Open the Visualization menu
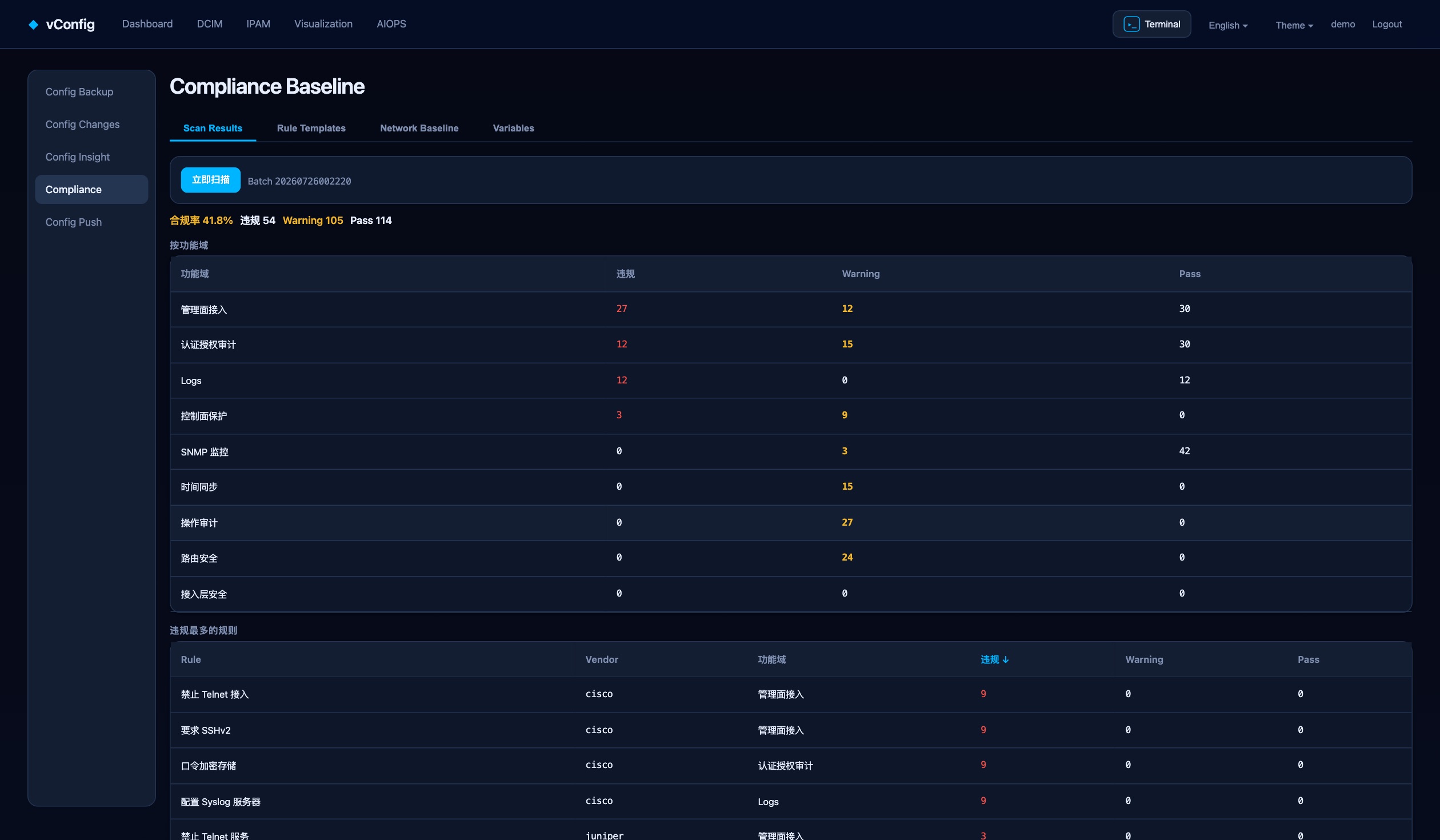 click(x=323, y=24)
